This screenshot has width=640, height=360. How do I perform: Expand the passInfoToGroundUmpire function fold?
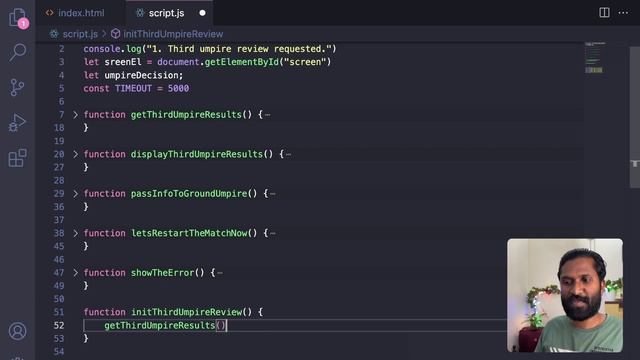point(76,194)
